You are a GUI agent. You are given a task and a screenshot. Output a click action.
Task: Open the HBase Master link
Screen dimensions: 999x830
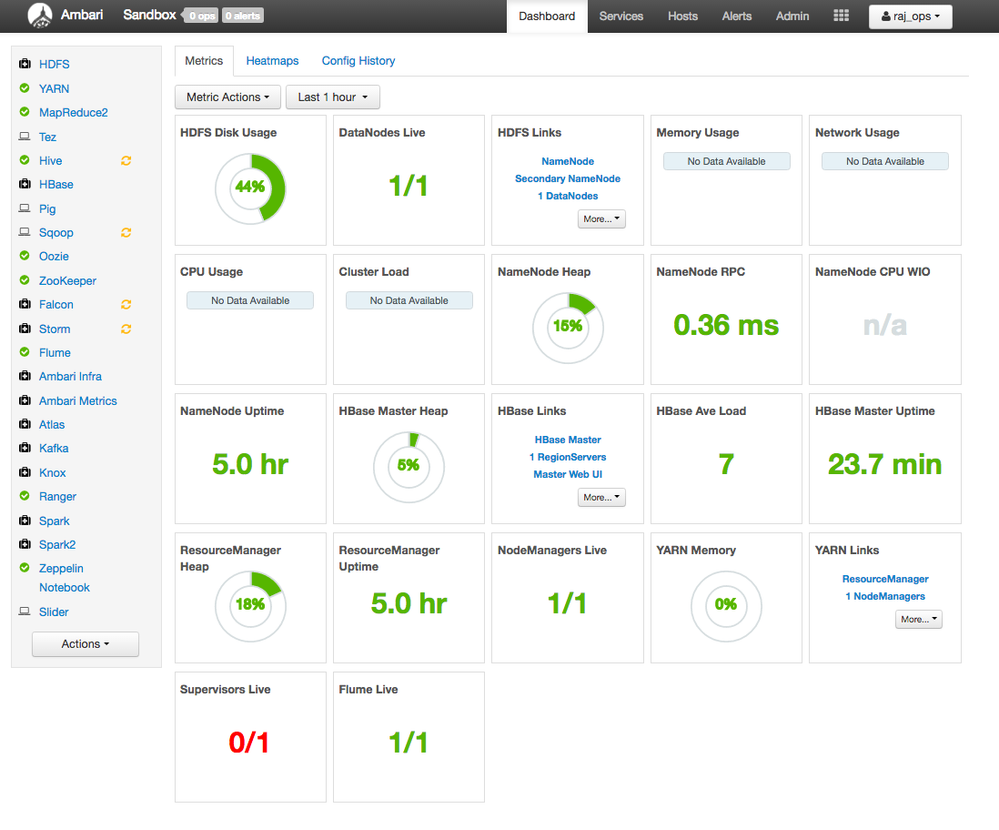click(x=568, y=440)
